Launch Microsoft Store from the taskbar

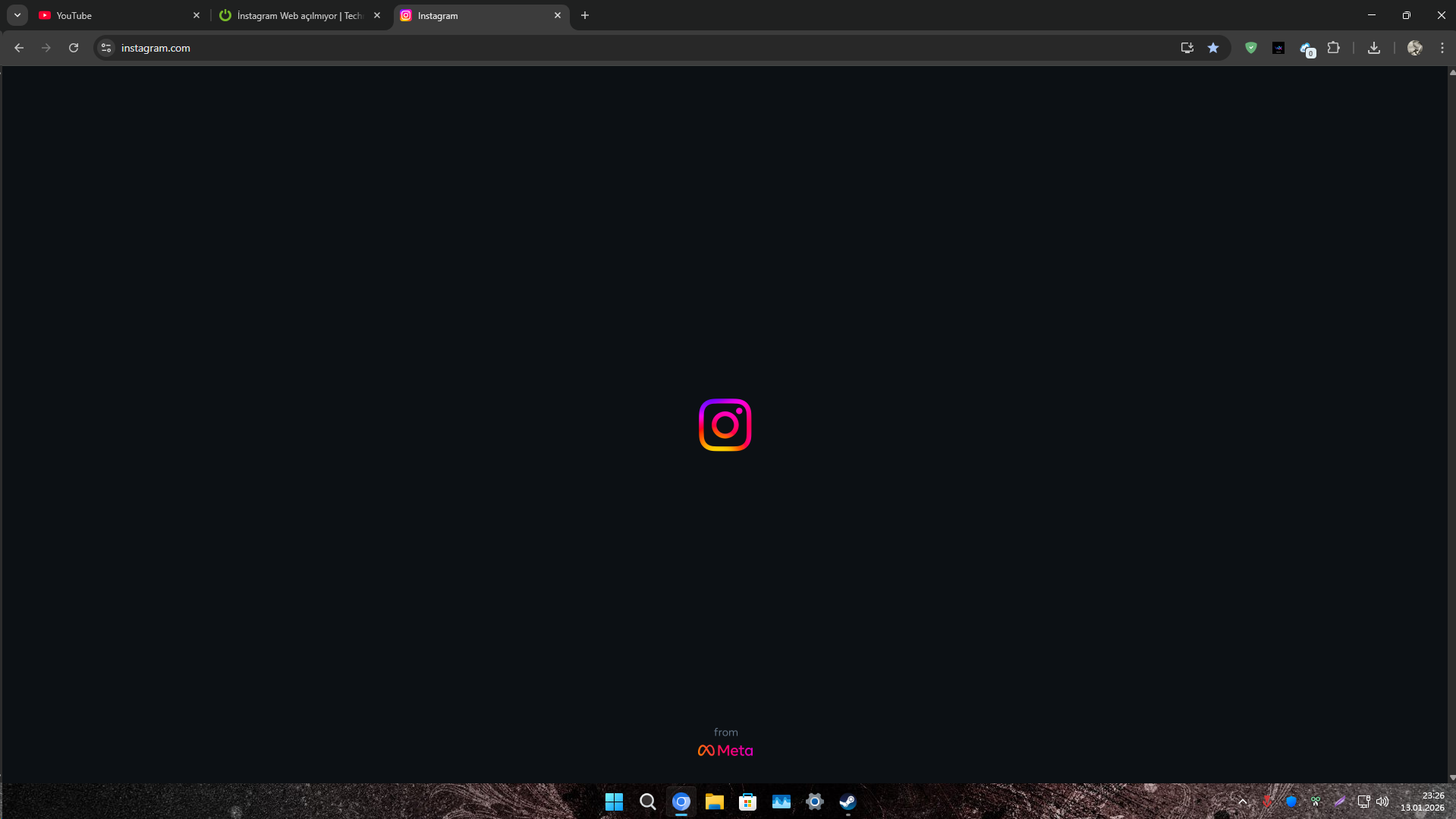tap(748, 802)
